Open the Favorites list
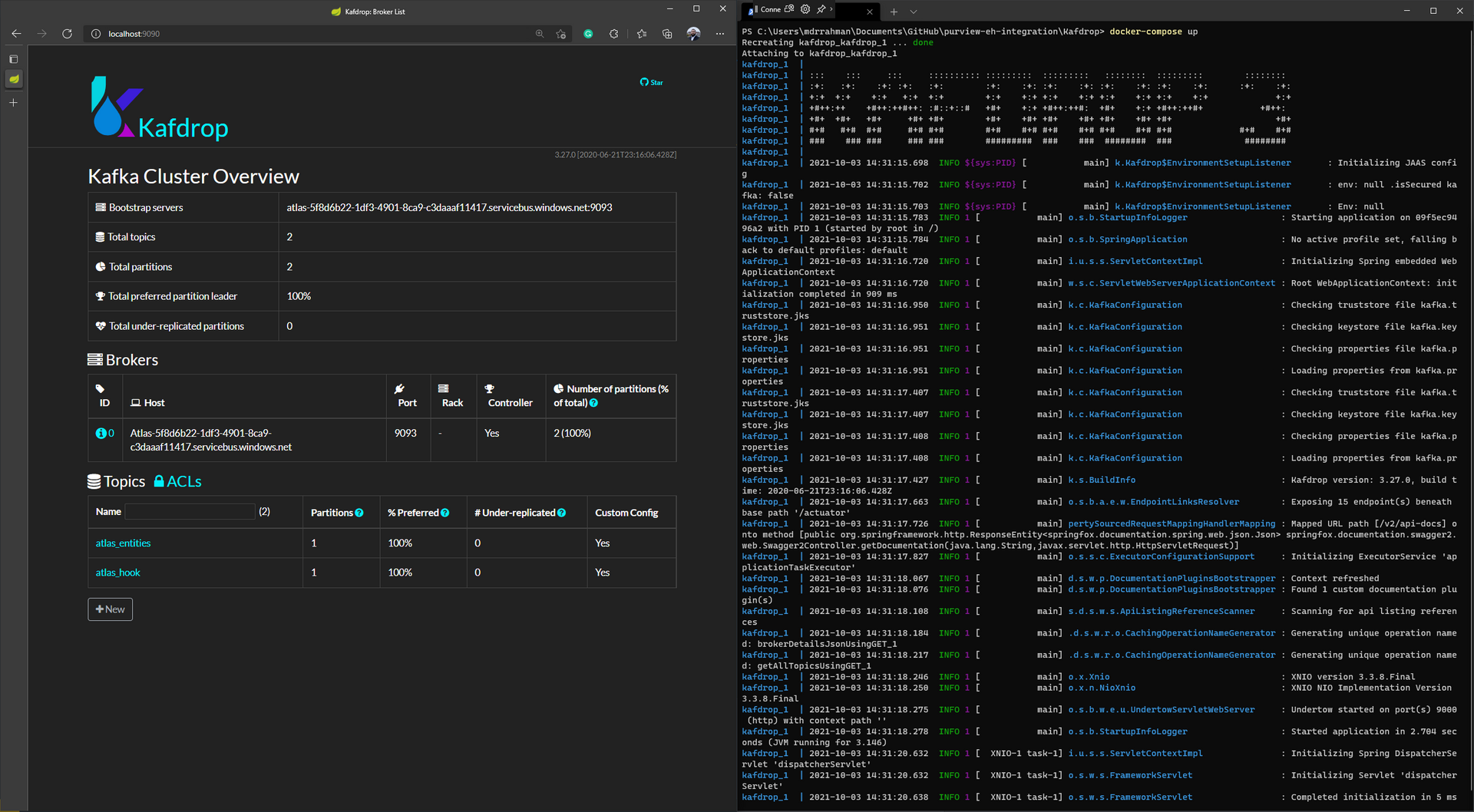The width and height of the screenshot is (1474, 812). coord(642,34)
